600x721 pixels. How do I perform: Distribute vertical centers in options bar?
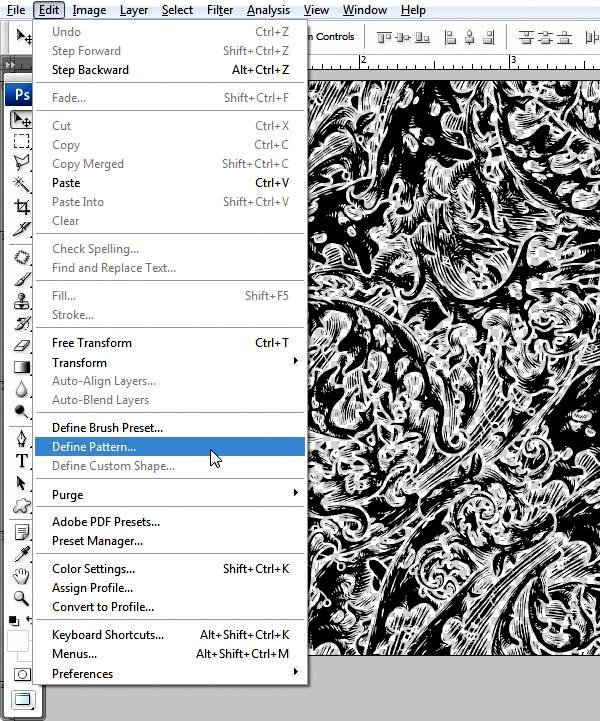545,37
